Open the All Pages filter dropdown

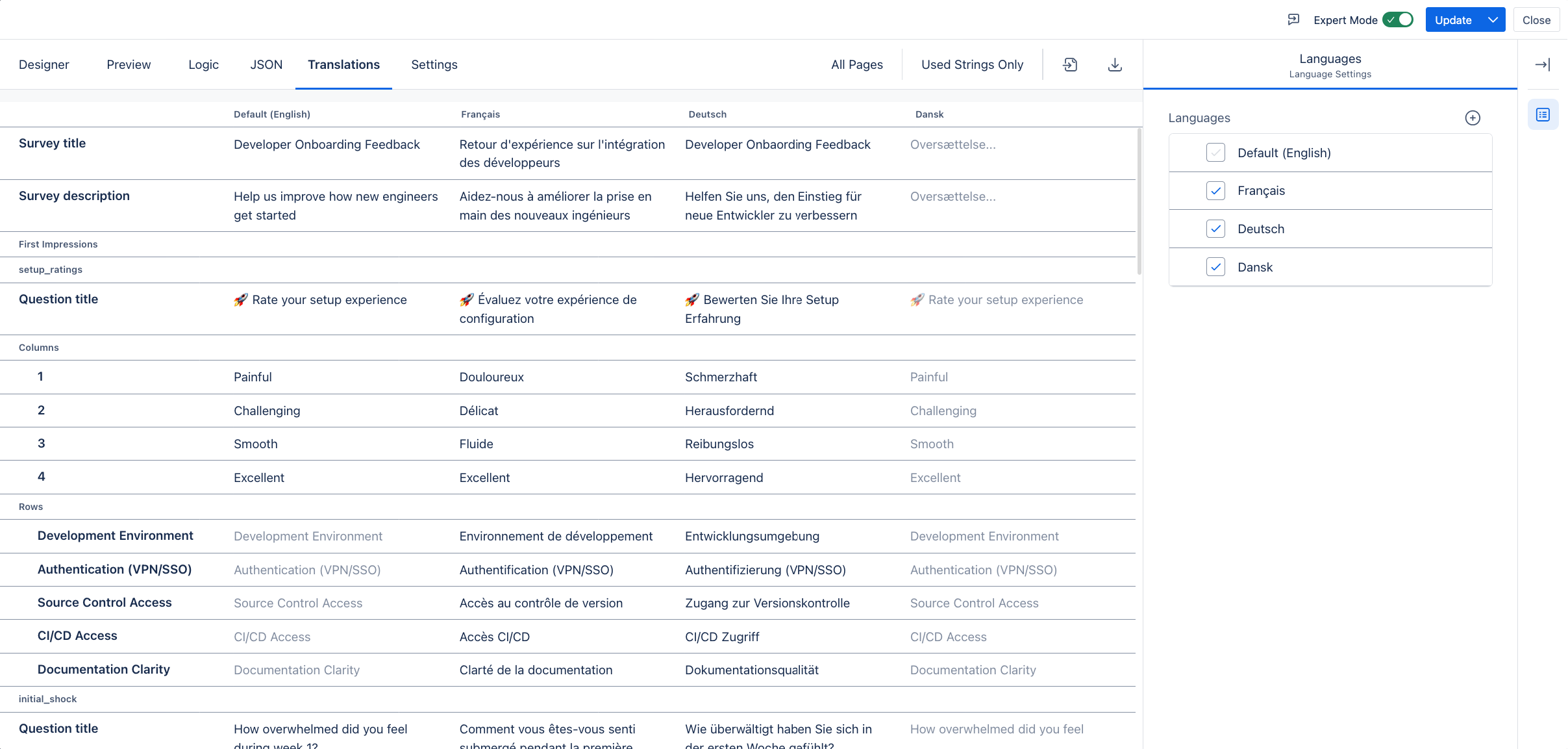pos(856,64)
